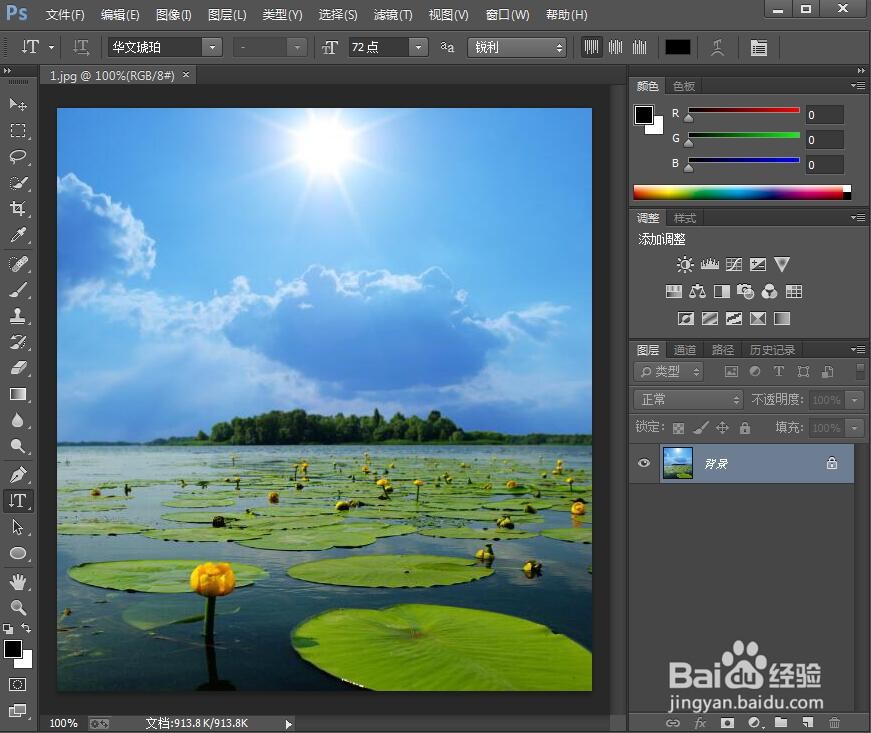This screenshot has width=871, height=733.
Task: Switch to the 色板 tab
Action: pyautogui.click(x=684, y=86)
